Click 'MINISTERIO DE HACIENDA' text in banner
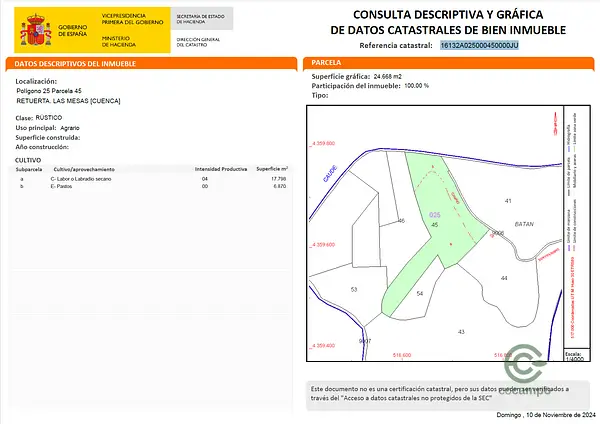Image resolution: width=600 pixels, height=424 pixels. click(119, 42)
